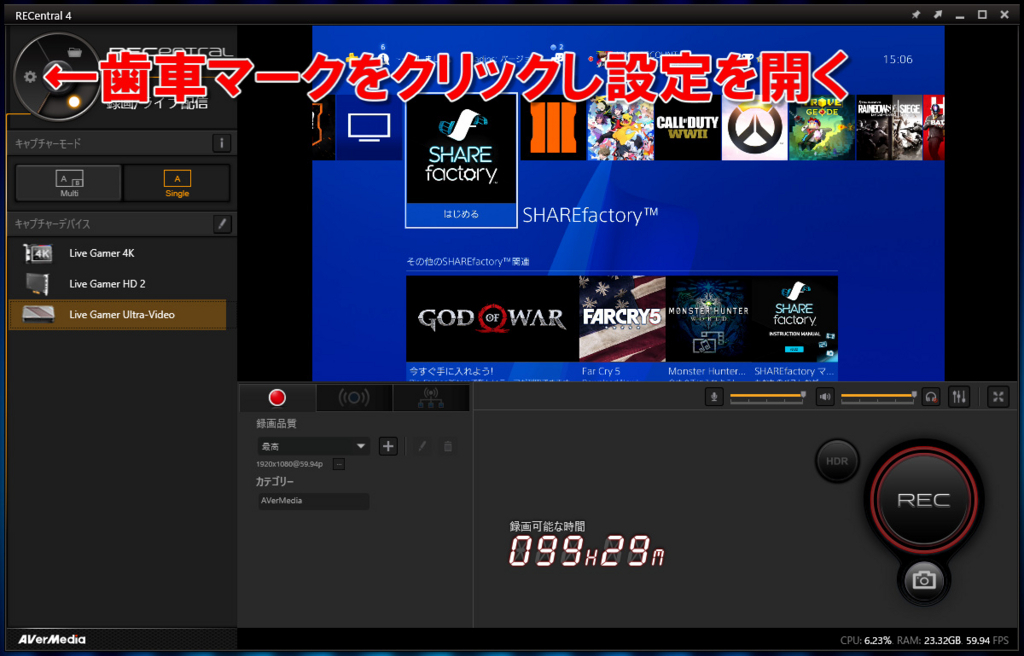Enter fullscreen preview with the expand icon
This screenshot has width=1024, height=656.
[x=997, y=397]
